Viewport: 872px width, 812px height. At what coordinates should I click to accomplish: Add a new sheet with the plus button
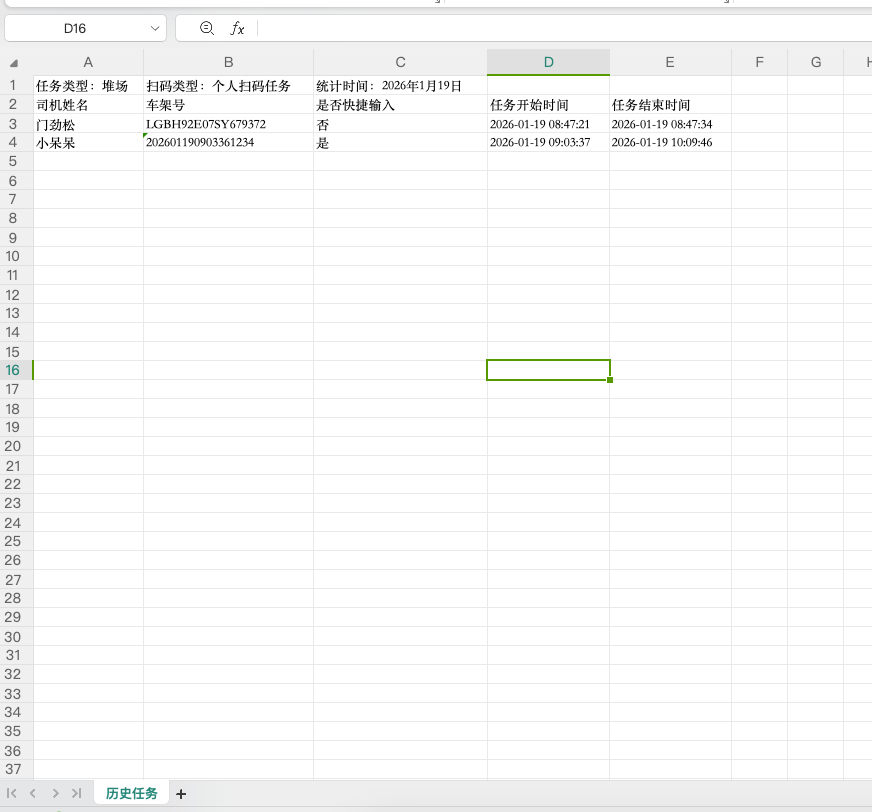(181, 794)
